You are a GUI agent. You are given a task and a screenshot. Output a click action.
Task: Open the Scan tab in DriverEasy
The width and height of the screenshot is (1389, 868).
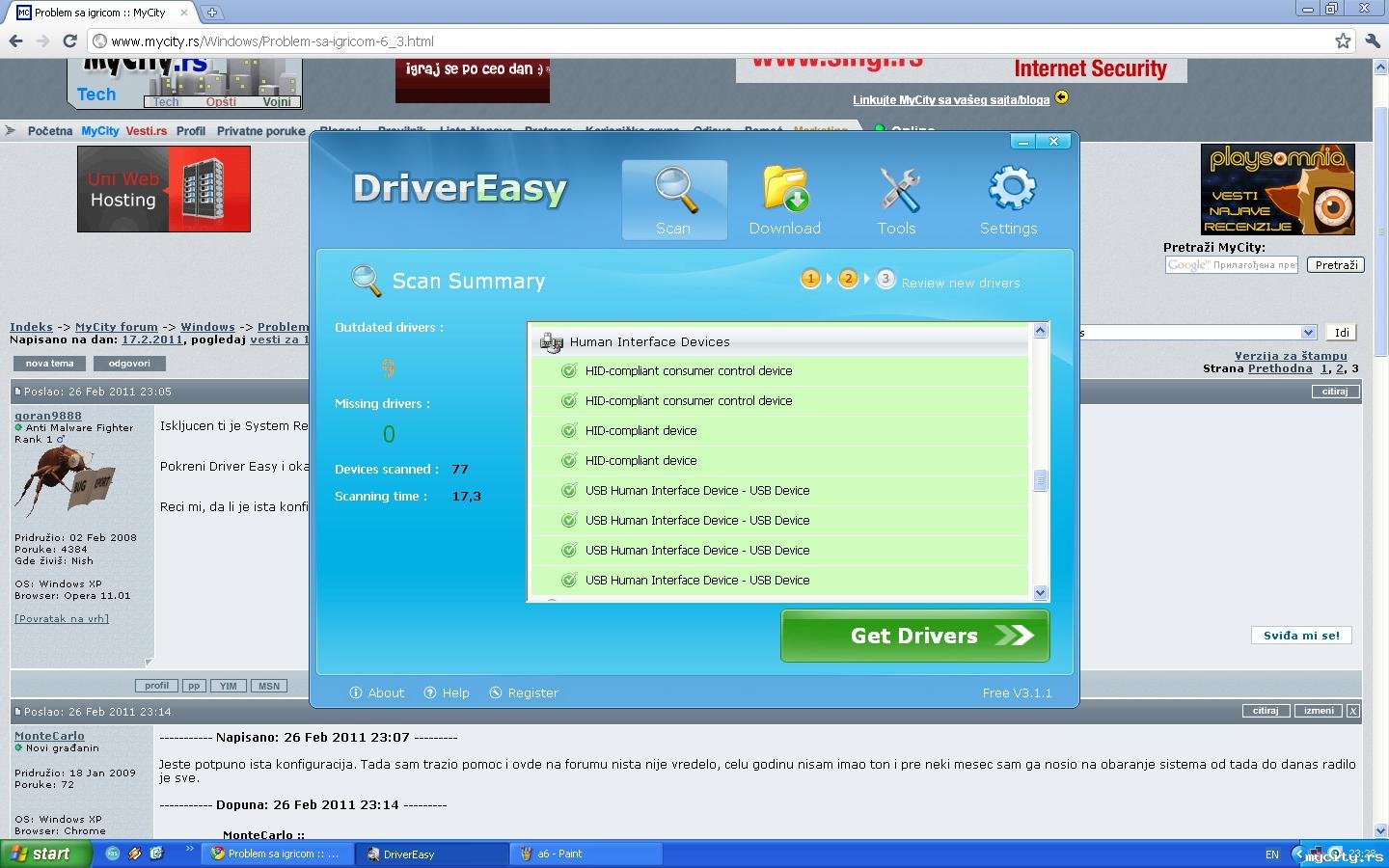coord(674,200)
